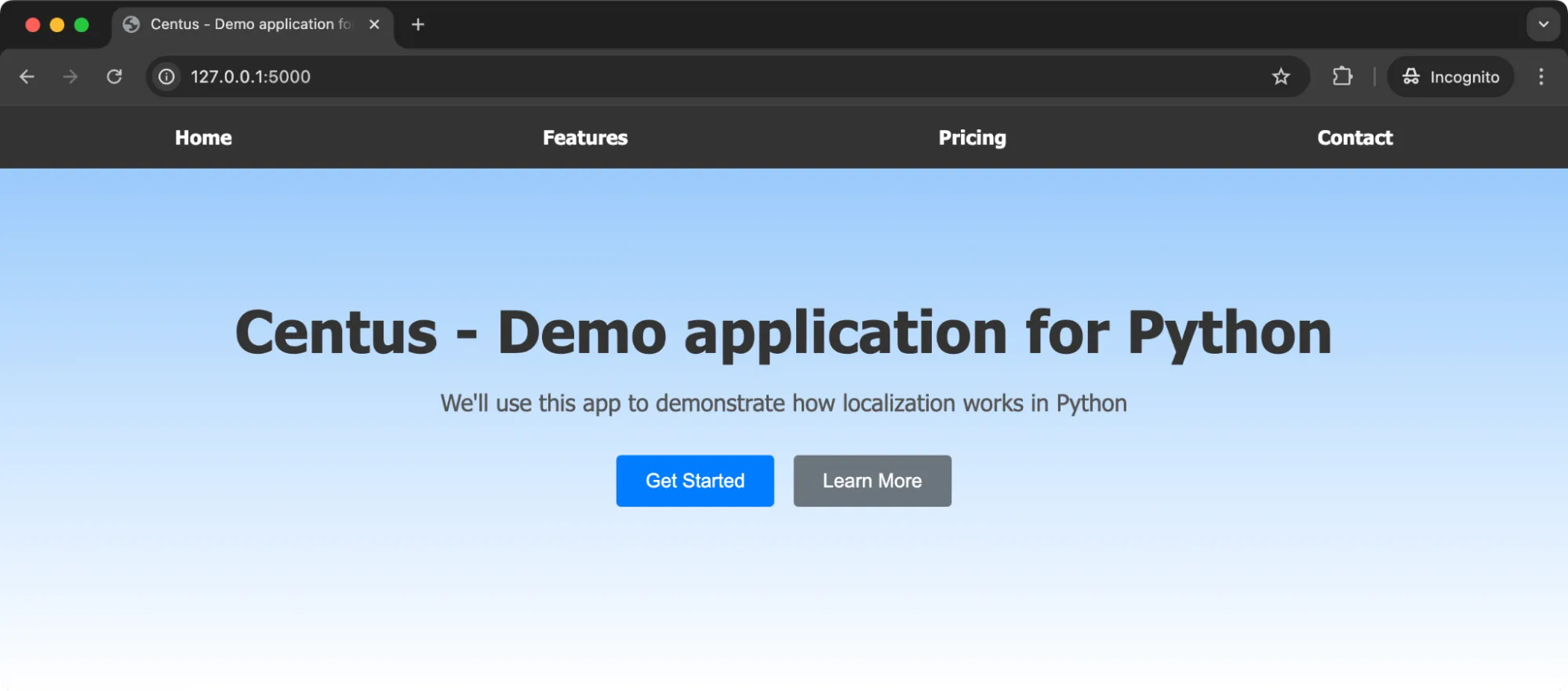Click the macOS red close window button
The height and width of the screenshot is (691, 1568).
[x=33, y=24]
